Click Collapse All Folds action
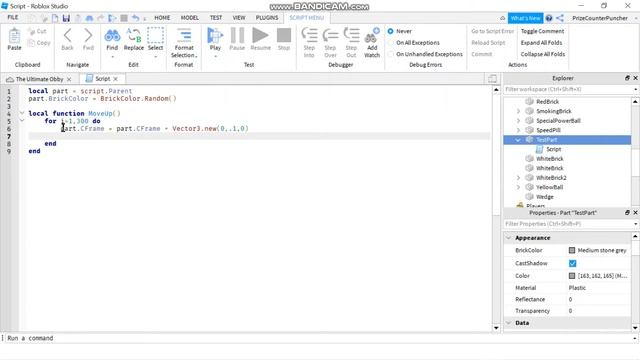640x360 pixels. [542, 54]
